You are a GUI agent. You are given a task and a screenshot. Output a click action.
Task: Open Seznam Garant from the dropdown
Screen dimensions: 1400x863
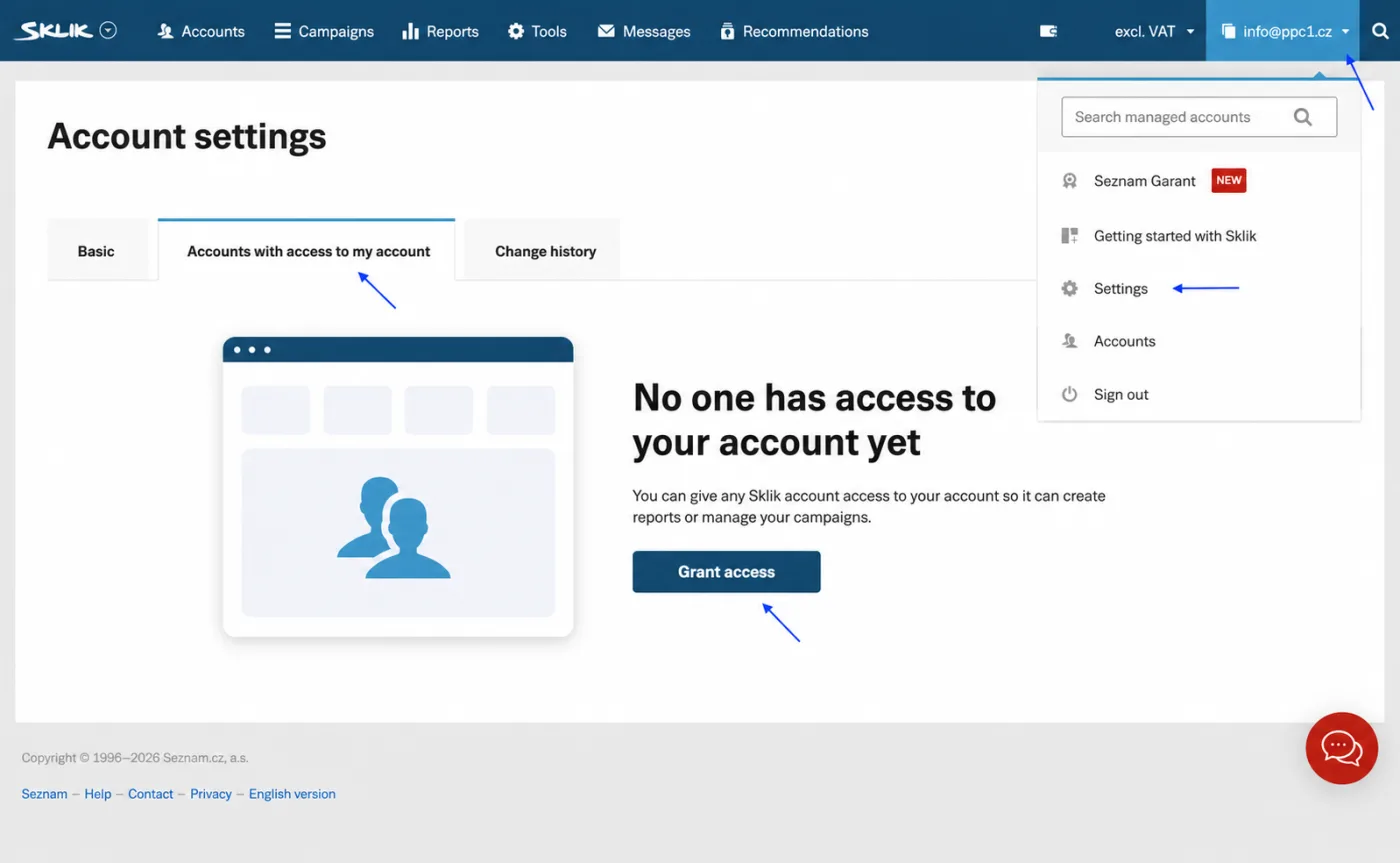pyautogui.click(x=1144, y=181)
